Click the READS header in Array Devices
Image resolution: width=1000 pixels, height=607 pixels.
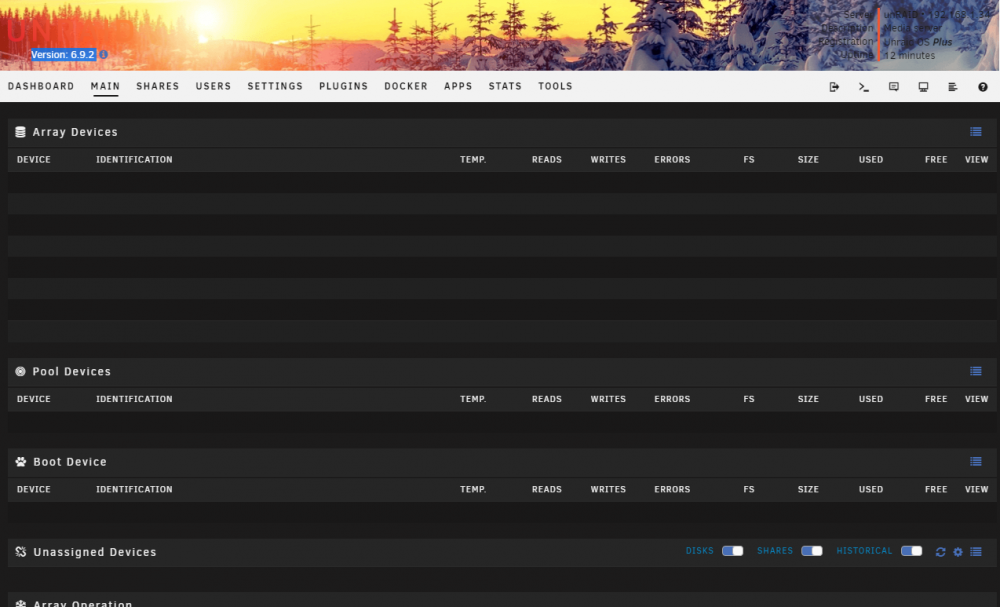(x=547, y=159)
